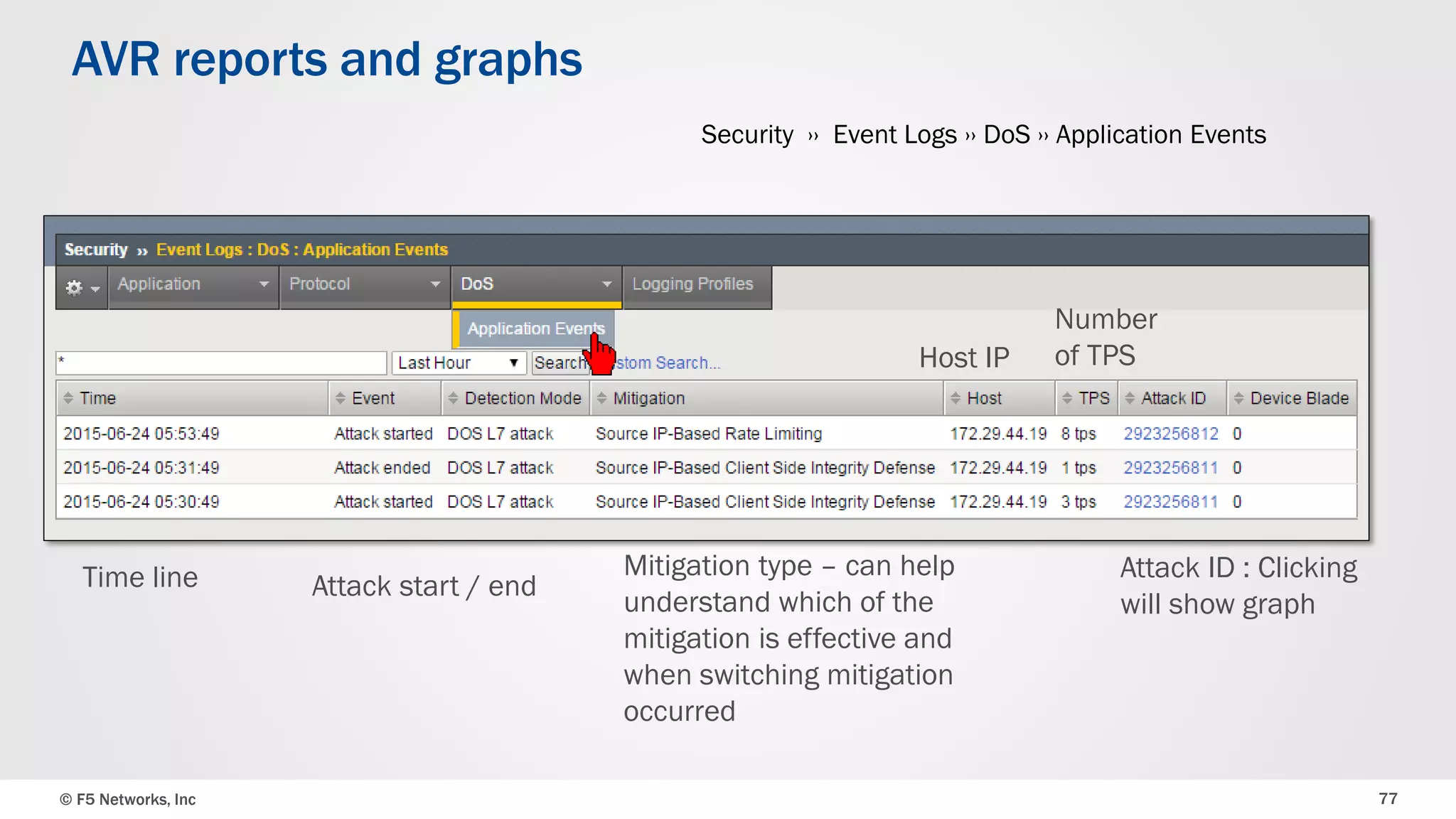Sort table by TPS column
The width and height of the screenshot is (1456, 819).
coord(1087,398)
